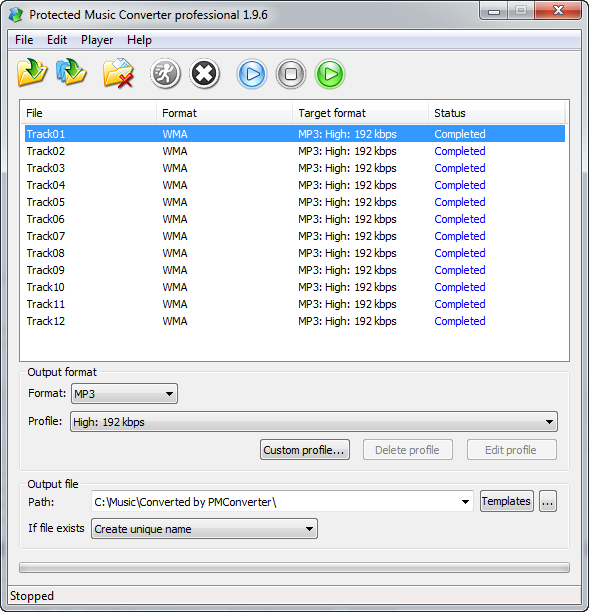Select the Track08 row
The height and width of the screenshot is (612, 589).
pyautogui.click(x=295, y=253)
